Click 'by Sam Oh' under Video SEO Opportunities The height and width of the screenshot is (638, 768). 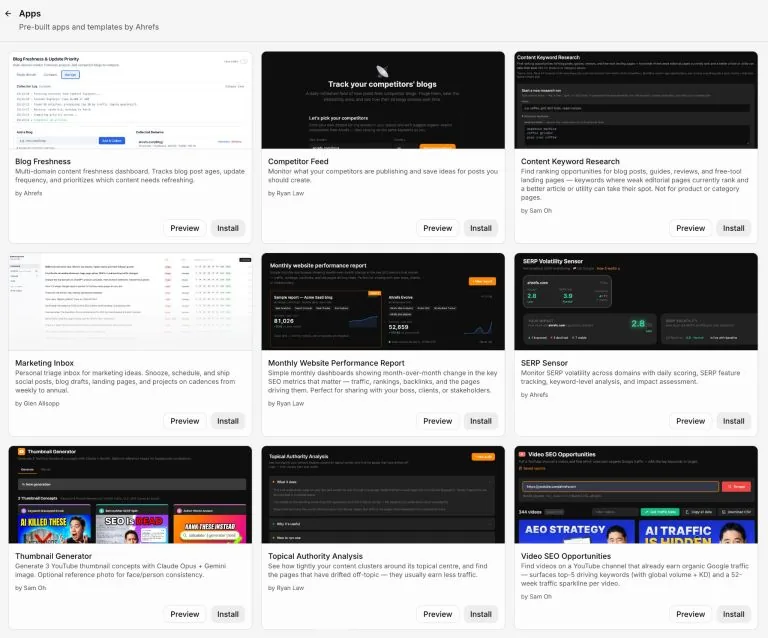[x=536, y=597]
